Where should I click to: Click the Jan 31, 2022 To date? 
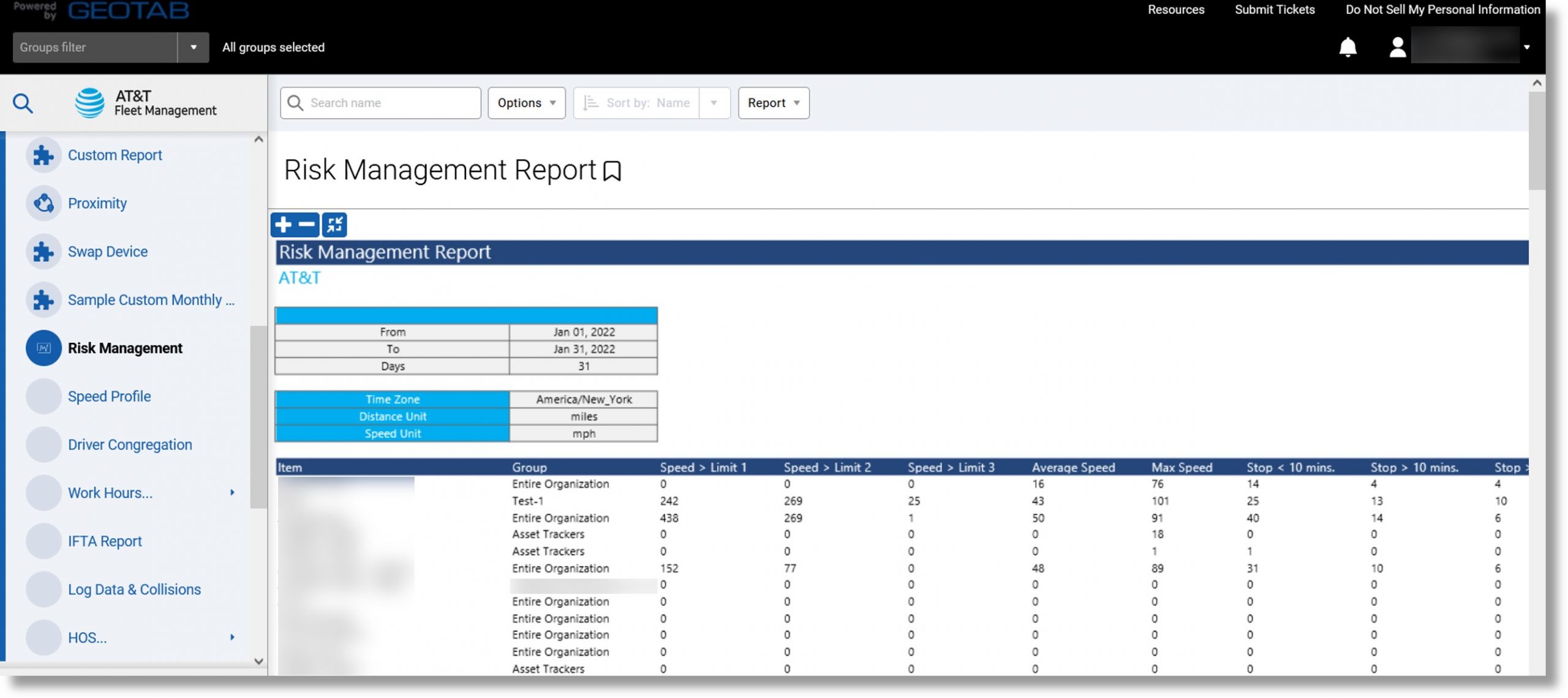pos(584,349)
